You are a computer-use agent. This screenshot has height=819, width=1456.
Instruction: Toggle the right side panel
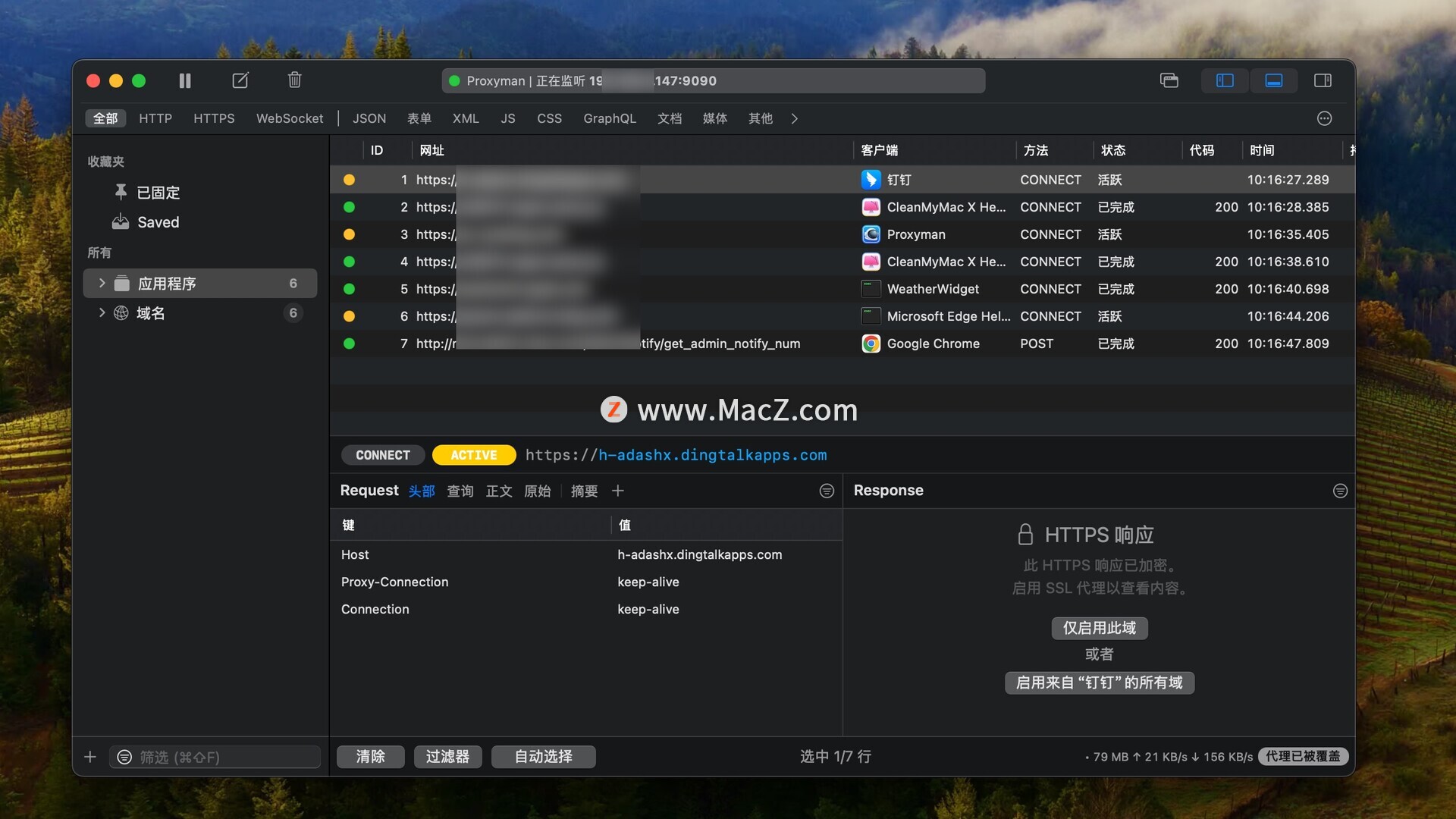[1323, 80]
